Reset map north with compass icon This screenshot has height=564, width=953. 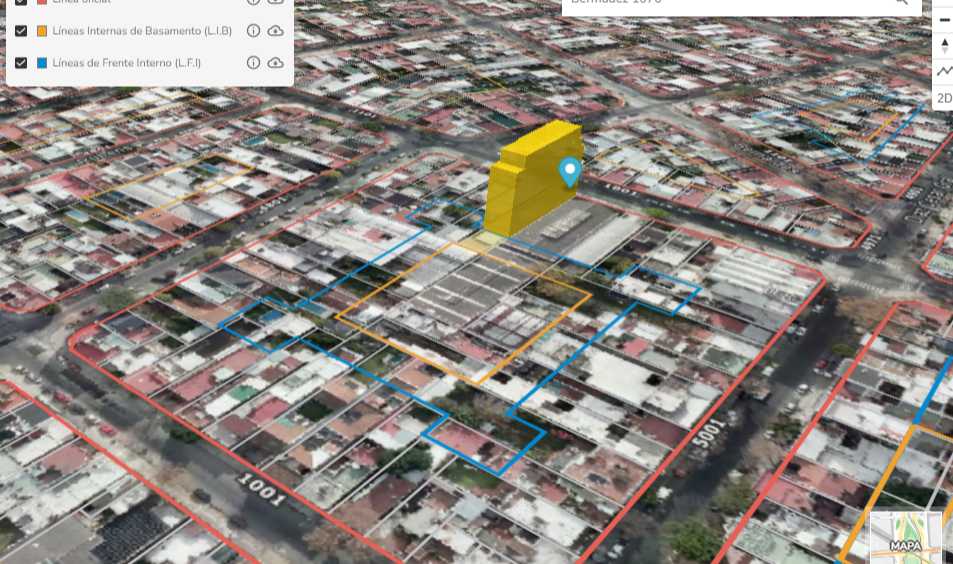click(944, 46)
